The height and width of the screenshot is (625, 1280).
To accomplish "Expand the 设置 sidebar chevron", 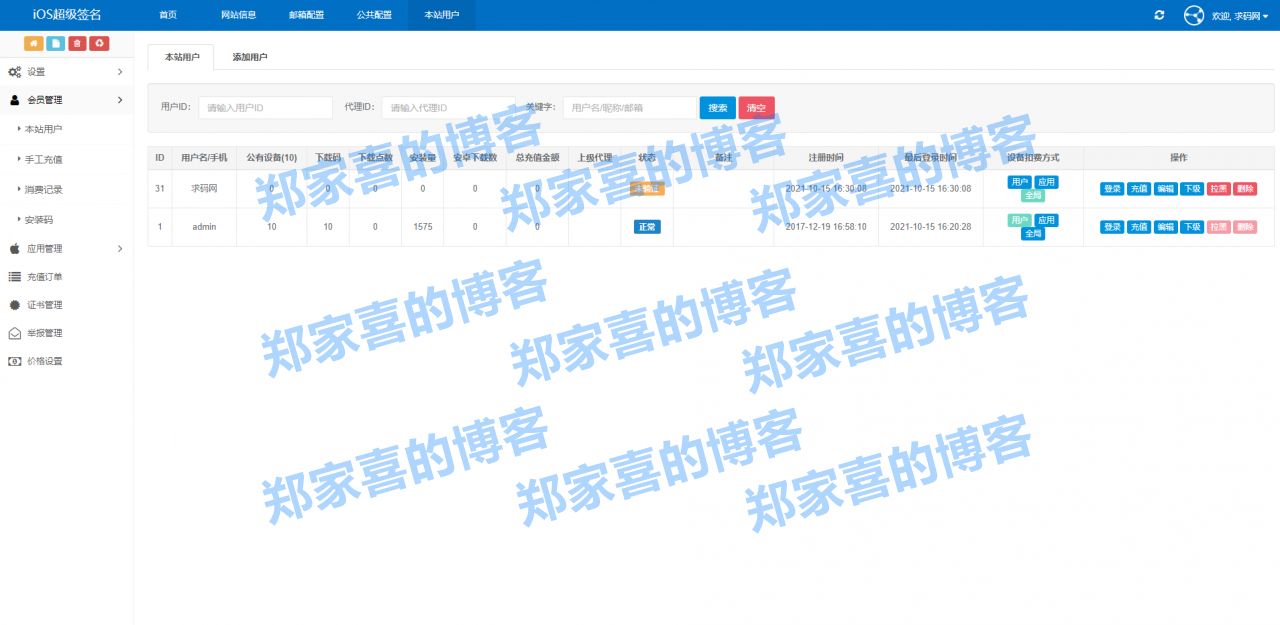I will point(120,72).
